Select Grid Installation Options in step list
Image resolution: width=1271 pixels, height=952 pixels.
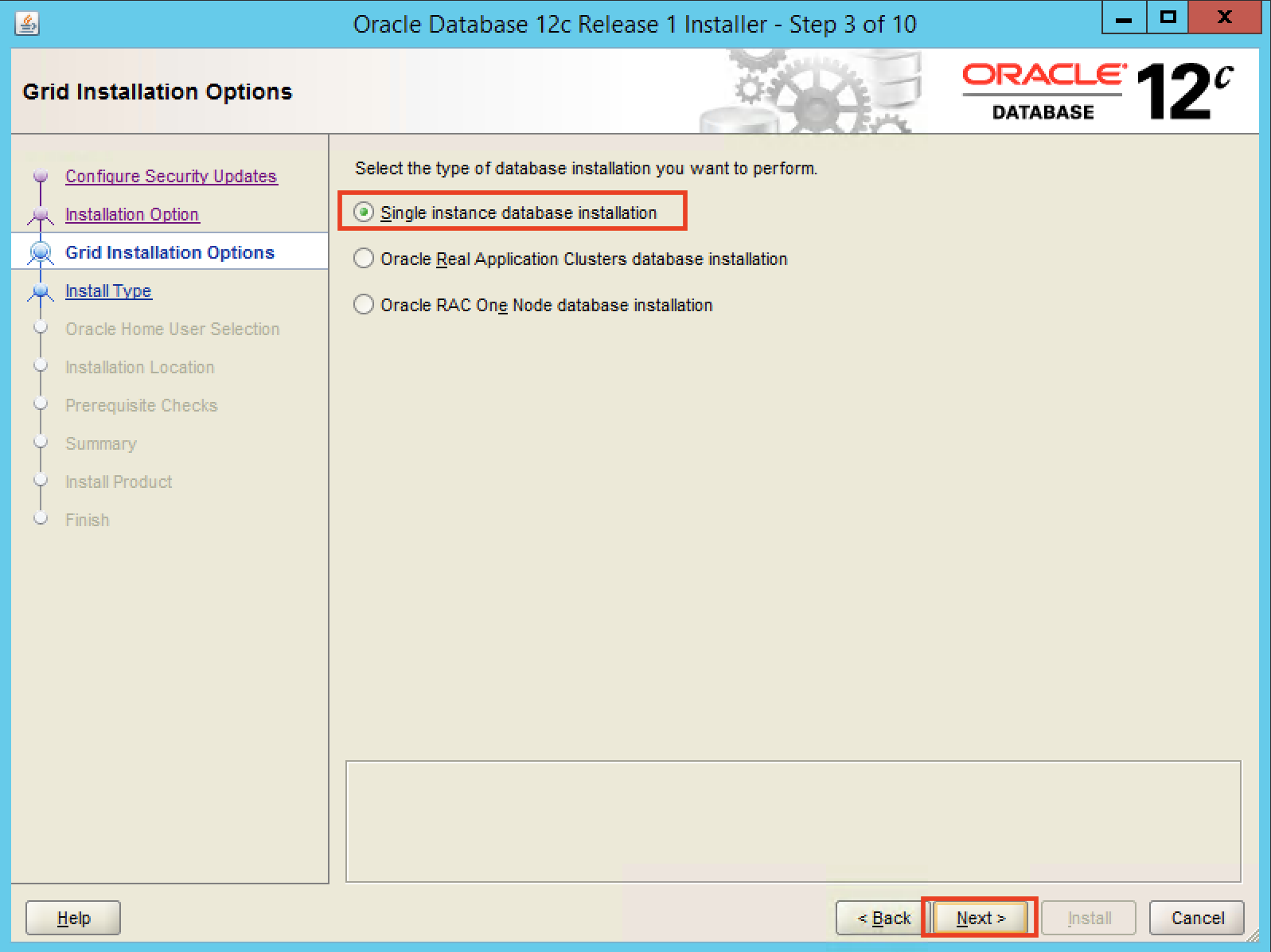tap(170, 252)
